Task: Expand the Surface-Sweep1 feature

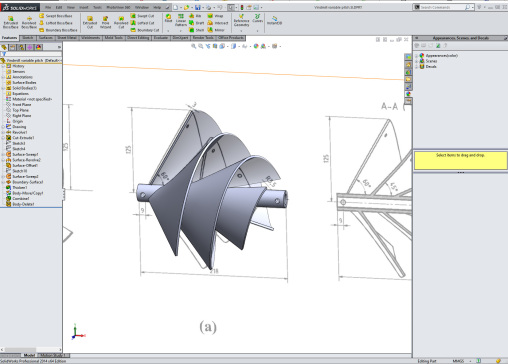Action: point(3,154)
